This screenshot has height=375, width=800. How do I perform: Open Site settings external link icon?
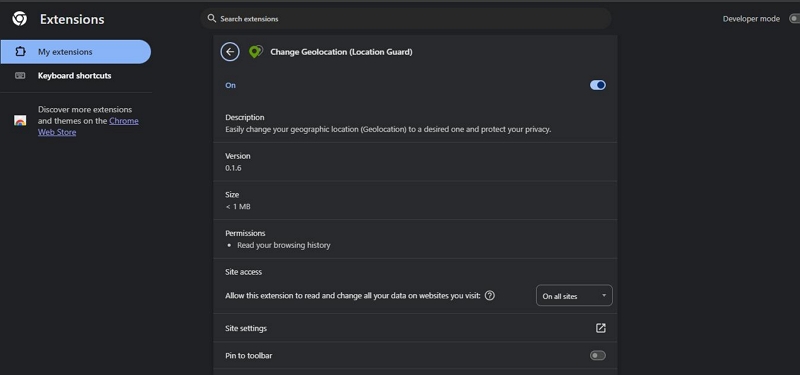click(x=601, y=328)
